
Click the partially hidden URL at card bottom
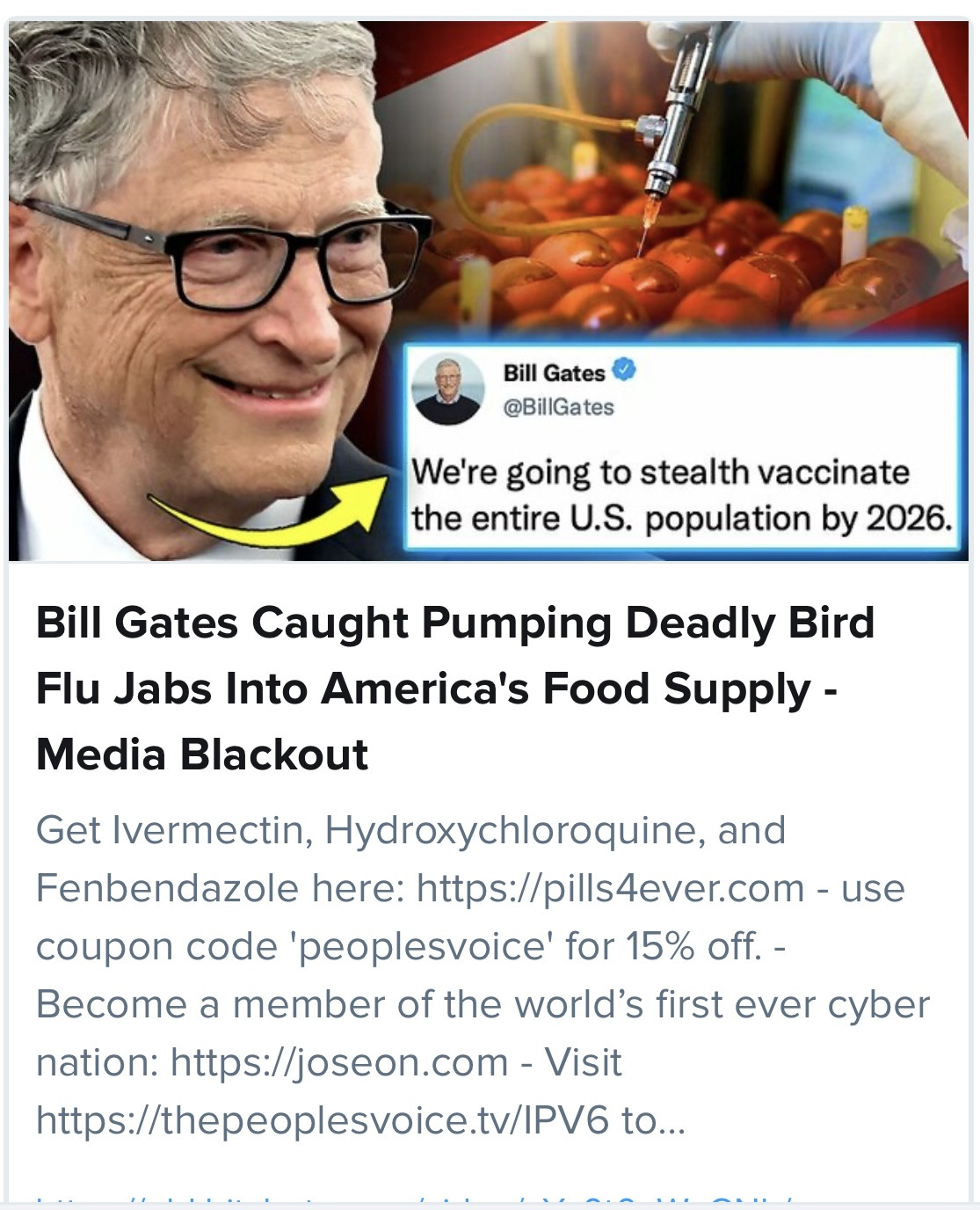[x=413, y=1199]
